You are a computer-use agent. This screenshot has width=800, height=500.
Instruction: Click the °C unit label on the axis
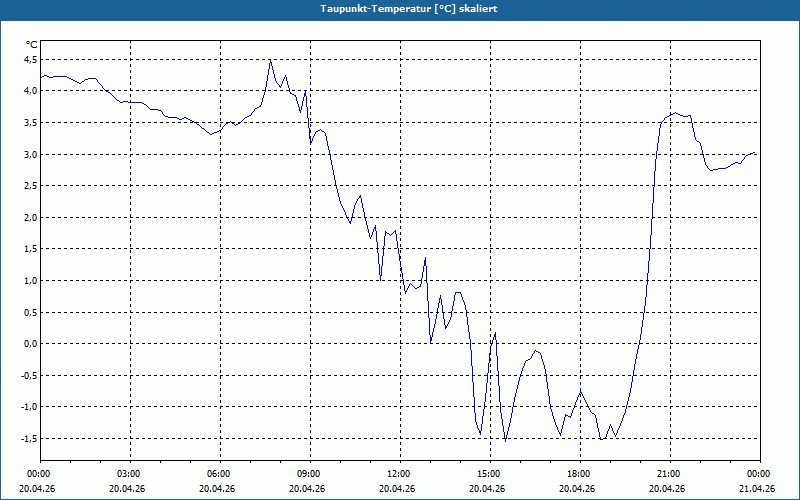32,45
